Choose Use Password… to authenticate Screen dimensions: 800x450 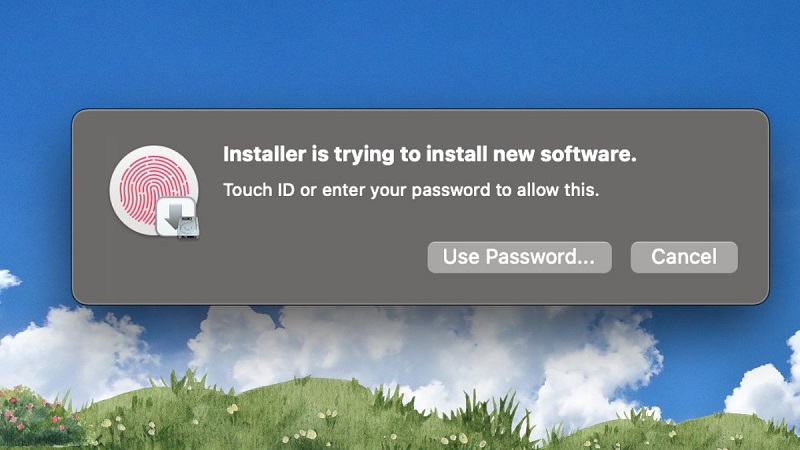519,257
